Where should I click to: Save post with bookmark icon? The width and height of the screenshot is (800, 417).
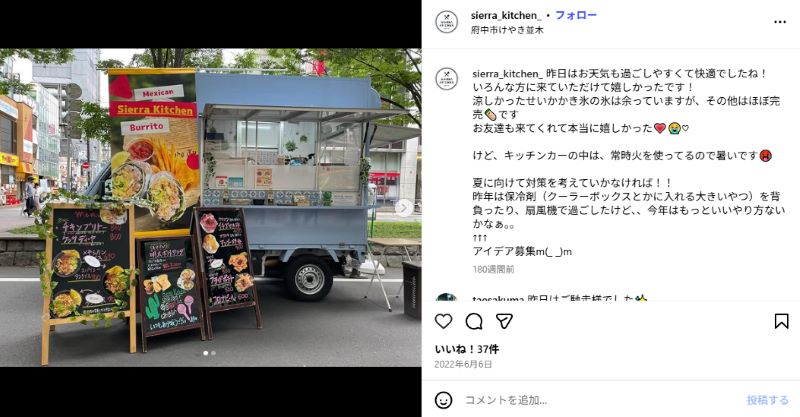[x=781, y=321]
